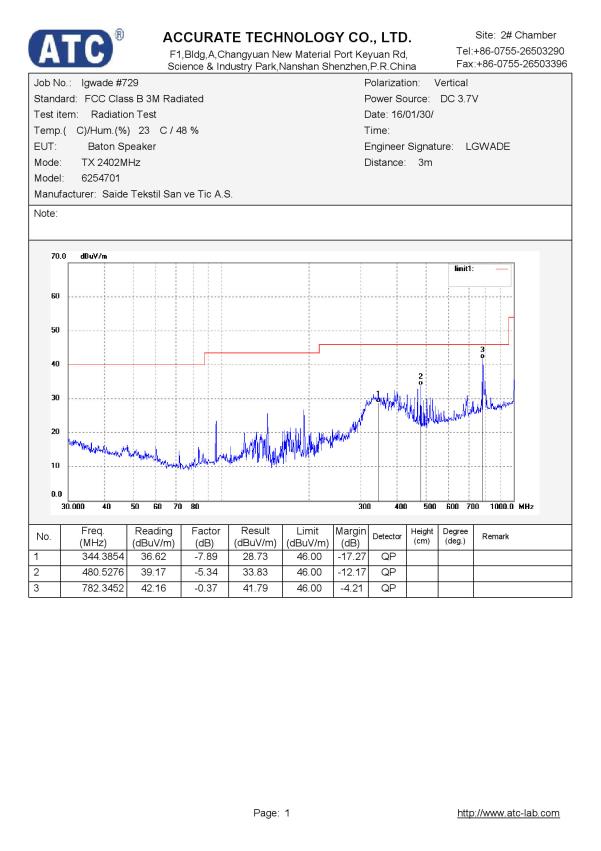This screenshot has height=851, width=601.
Task: Click the 30.000 frequency axis label
Action: pos(73,506)
